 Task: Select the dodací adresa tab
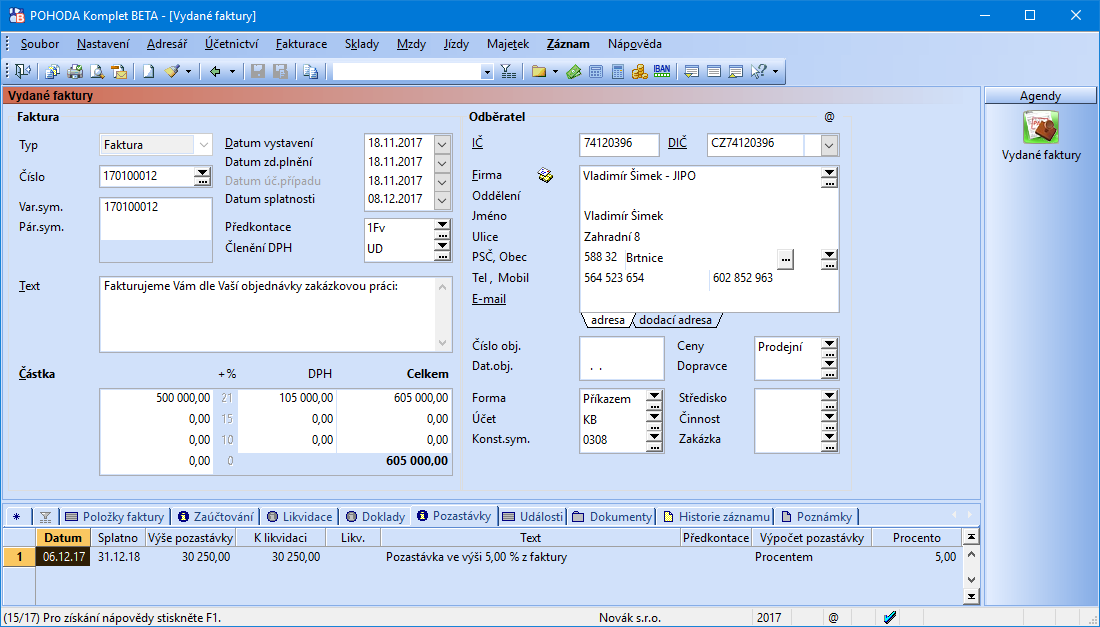tap(676, 320)
